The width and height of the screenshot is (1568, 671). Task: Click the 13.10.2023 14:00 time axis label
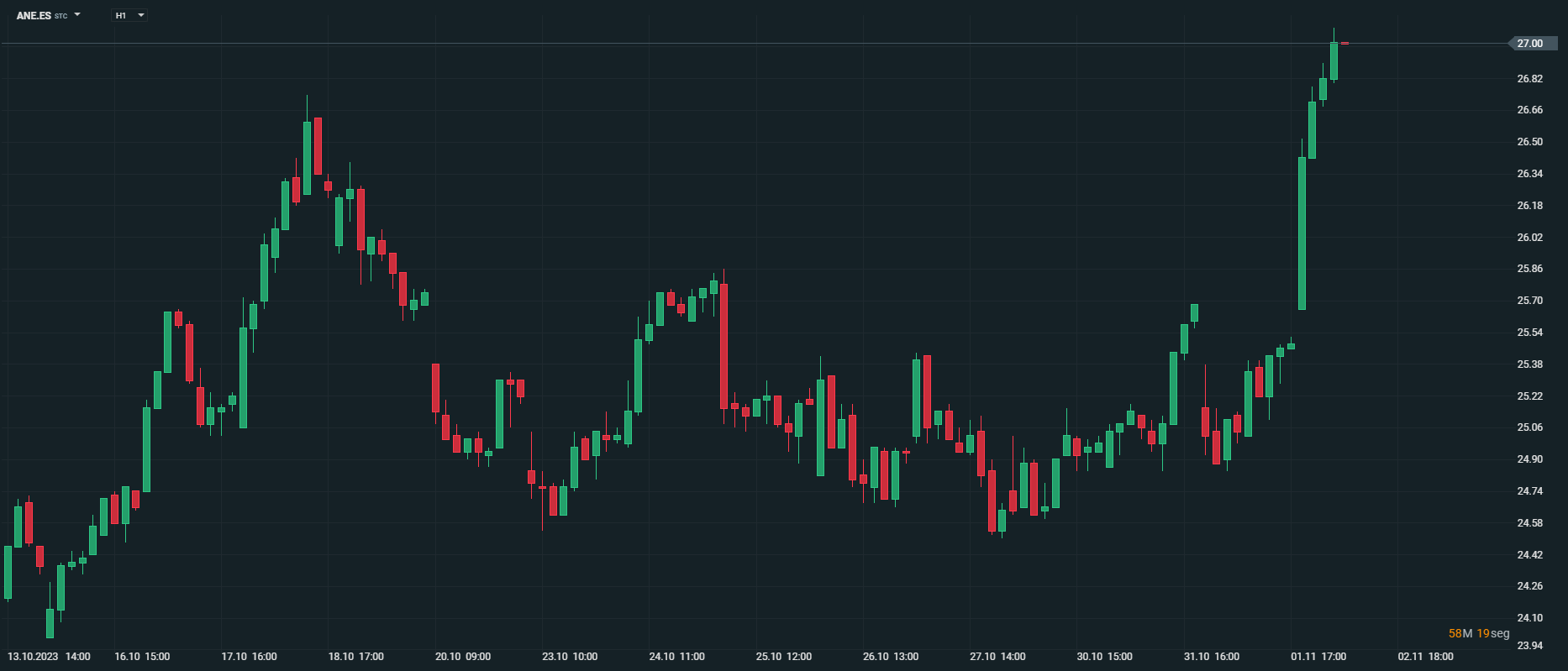[49, 657]
